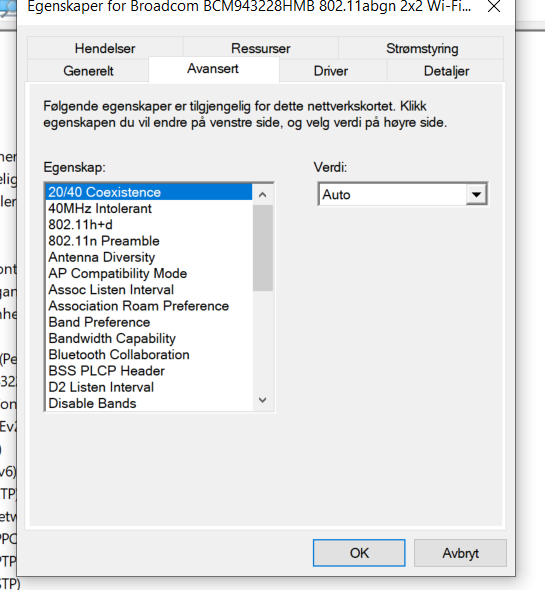Select D2 Listen Interval property
545x590 pixels.
(149, 387)
